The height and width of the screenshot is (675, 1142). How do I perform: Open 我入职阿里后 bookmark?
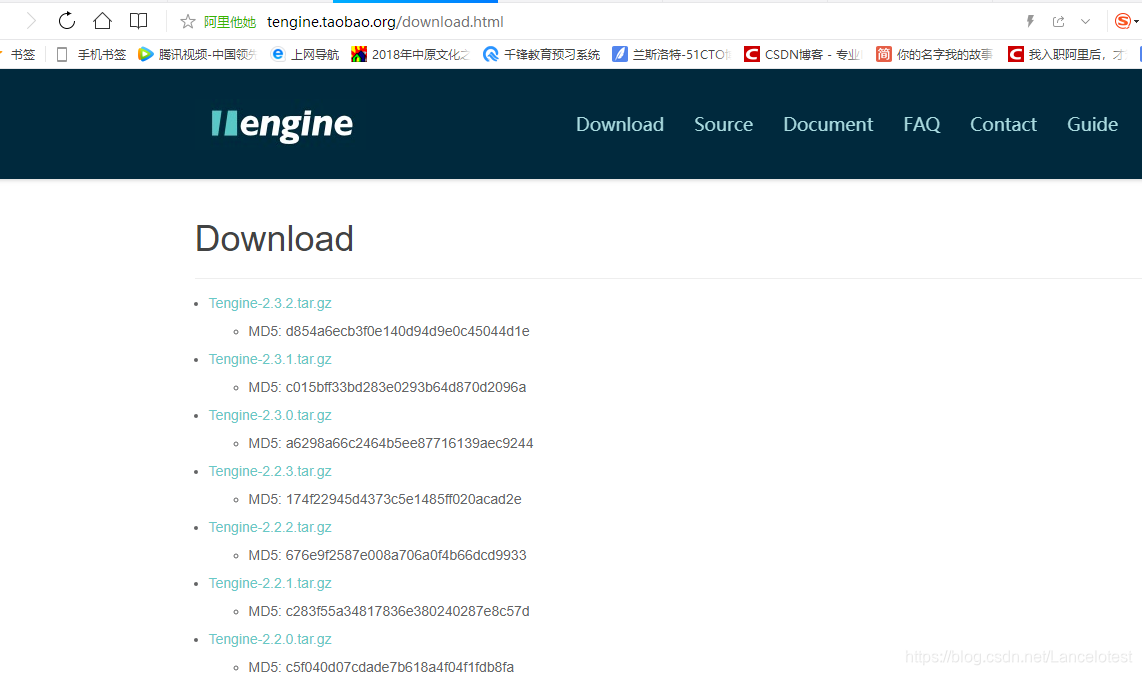(x=1067, y=55)
